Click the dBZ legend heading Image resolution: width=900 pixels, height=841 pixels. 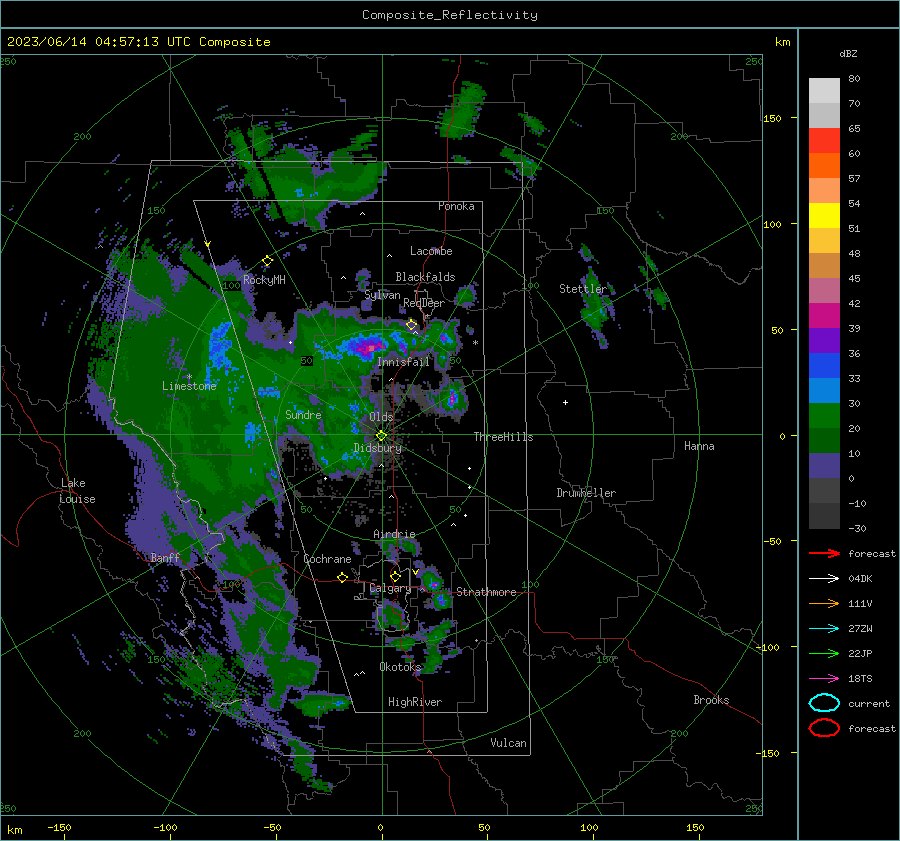(848, 53)
